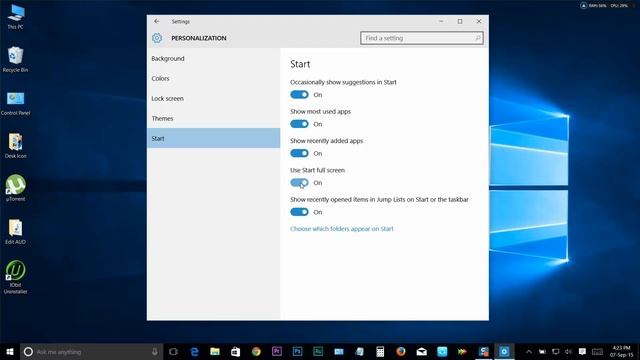Open the Background settings tab
Viewport: 640px width, 360px height.
pos(213,58)
